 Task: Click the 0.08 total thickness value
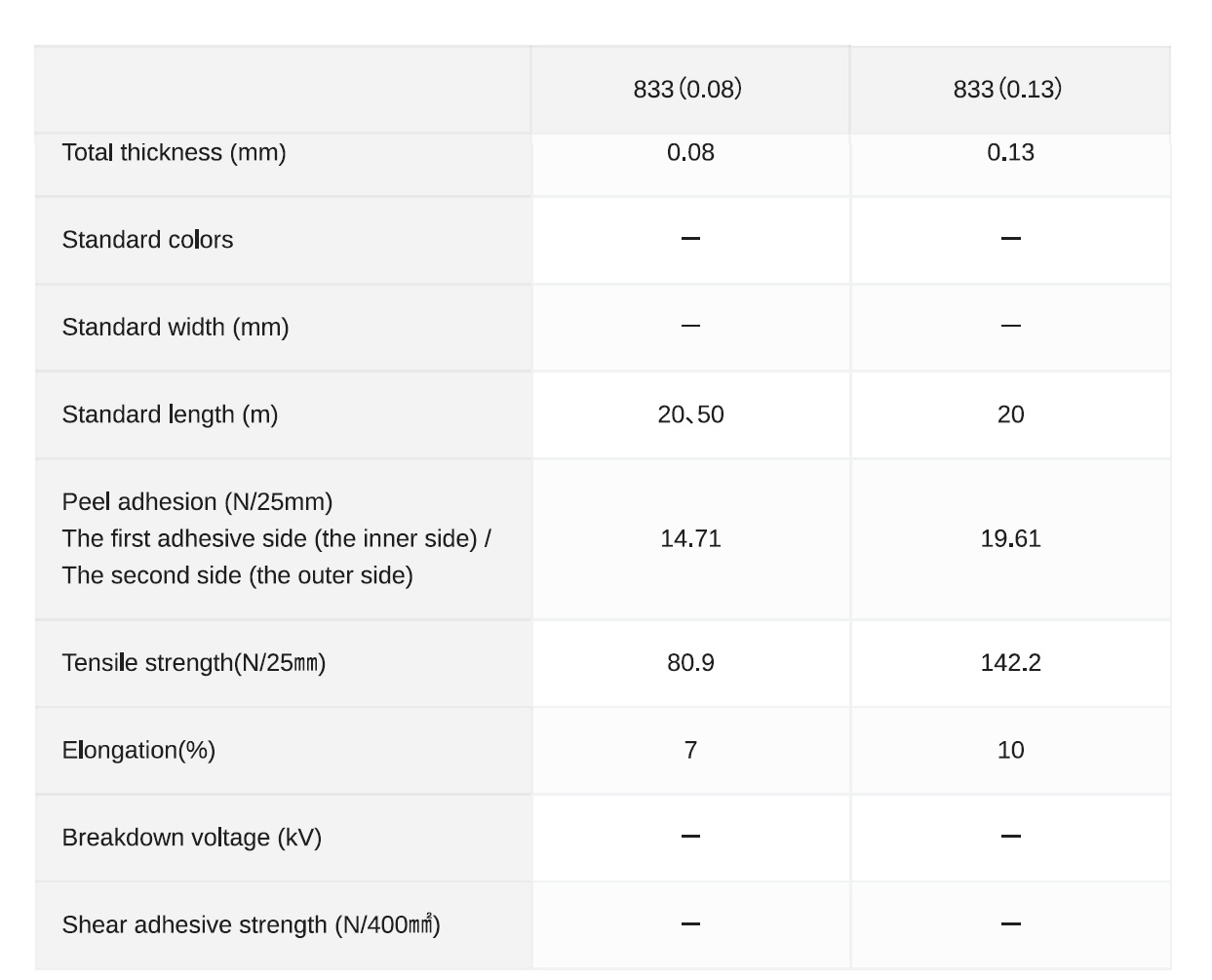tap(690, 153)
